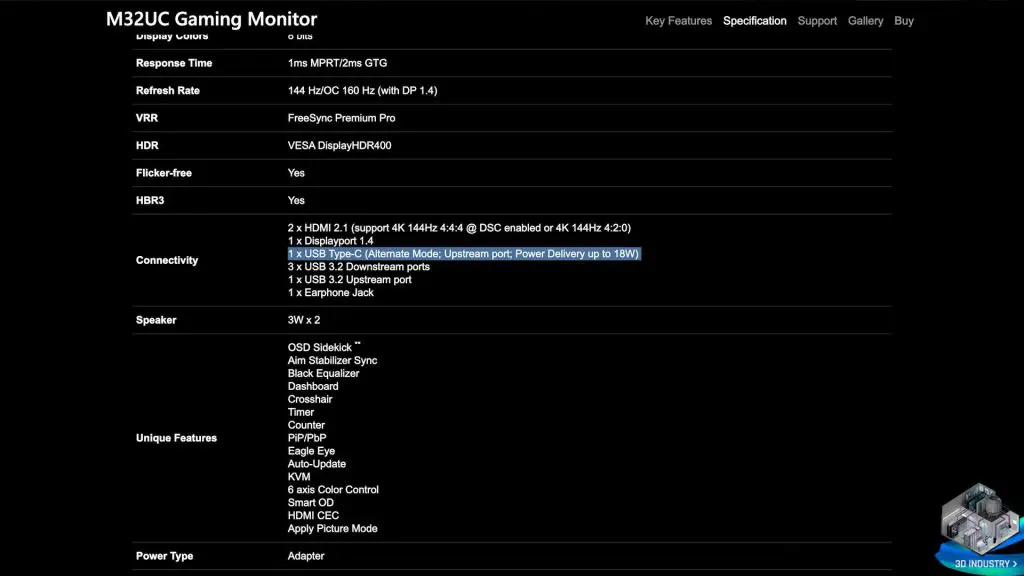Viewport: 1024px width, 576px height.
Task: Select the '2 x HDMI 2.1' line
Action: 459,228
